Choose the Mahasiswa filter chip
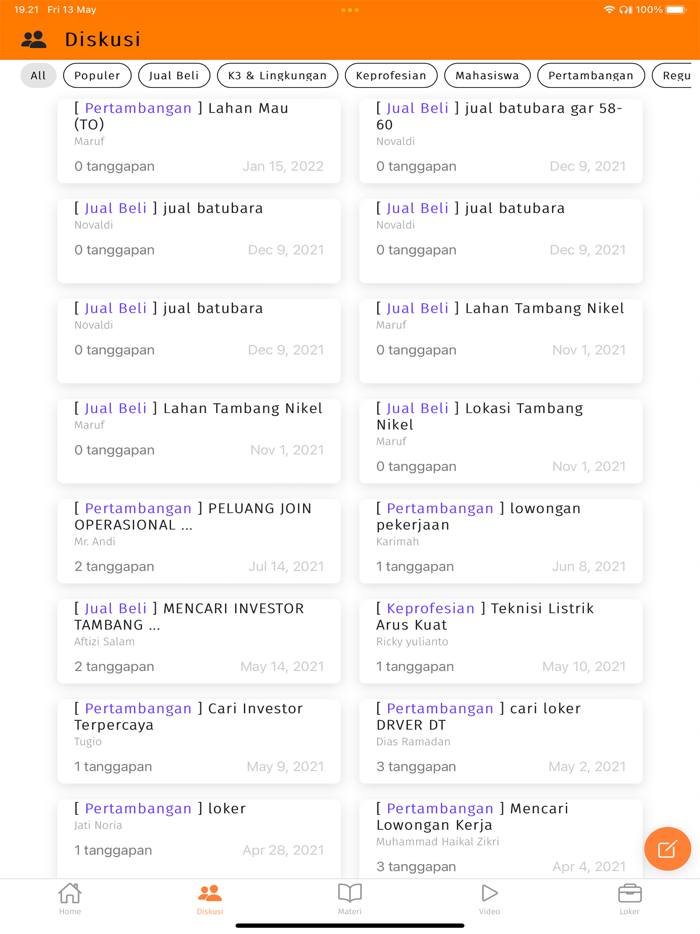The image size is (700, 934). [x=487, y=75]
